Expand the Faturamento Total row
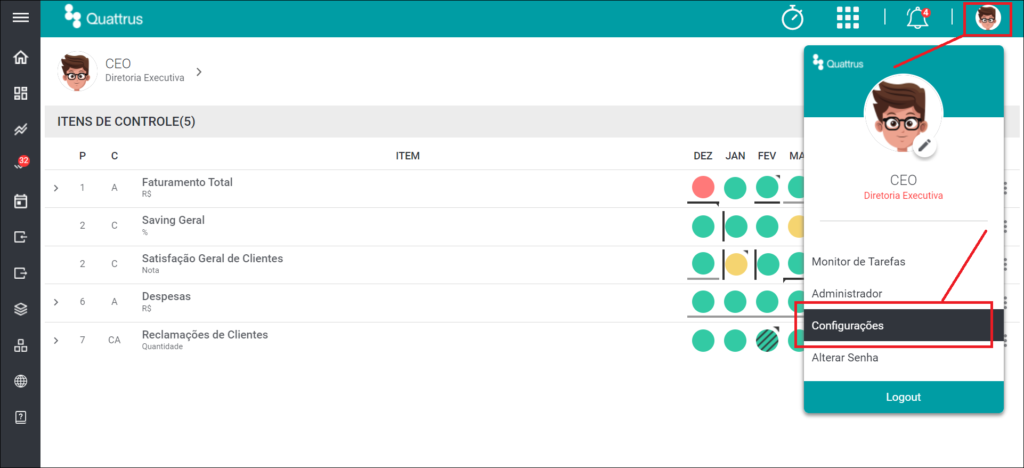The height and width of the screenshot is (468, 1024). [56, 188]
